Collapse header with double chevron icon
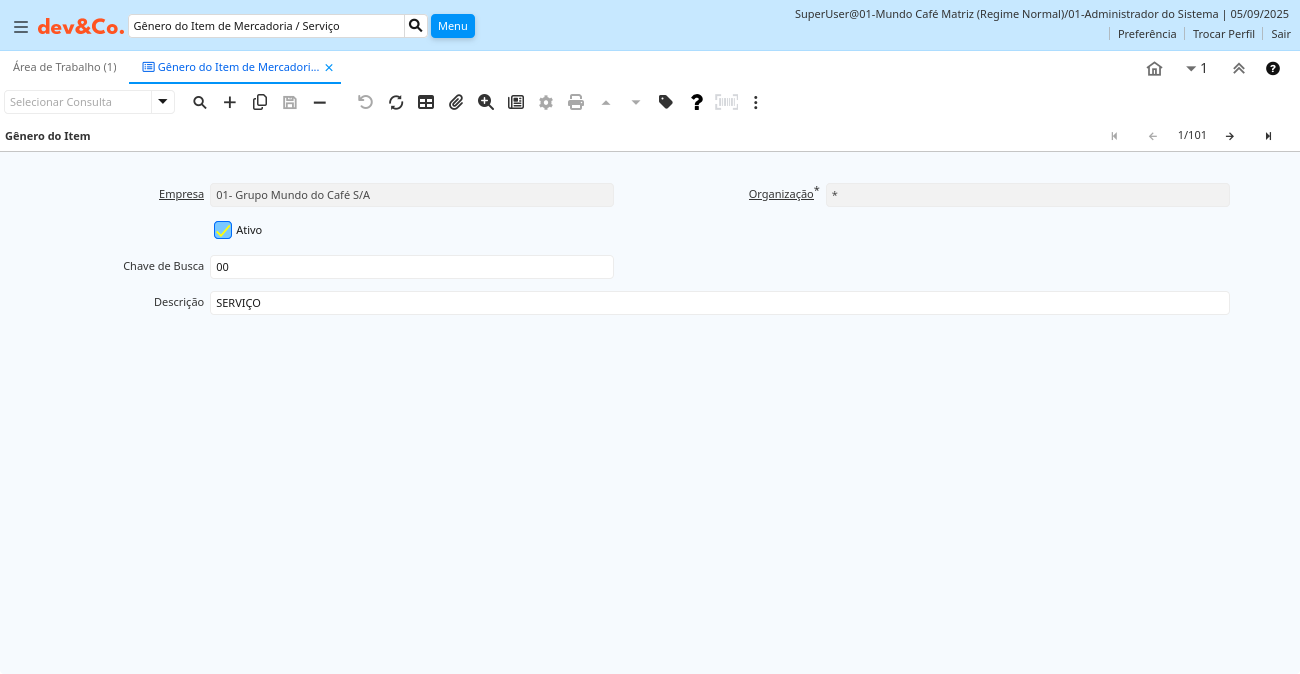Screen dimensions: 1300x674 pos(1239,68)
